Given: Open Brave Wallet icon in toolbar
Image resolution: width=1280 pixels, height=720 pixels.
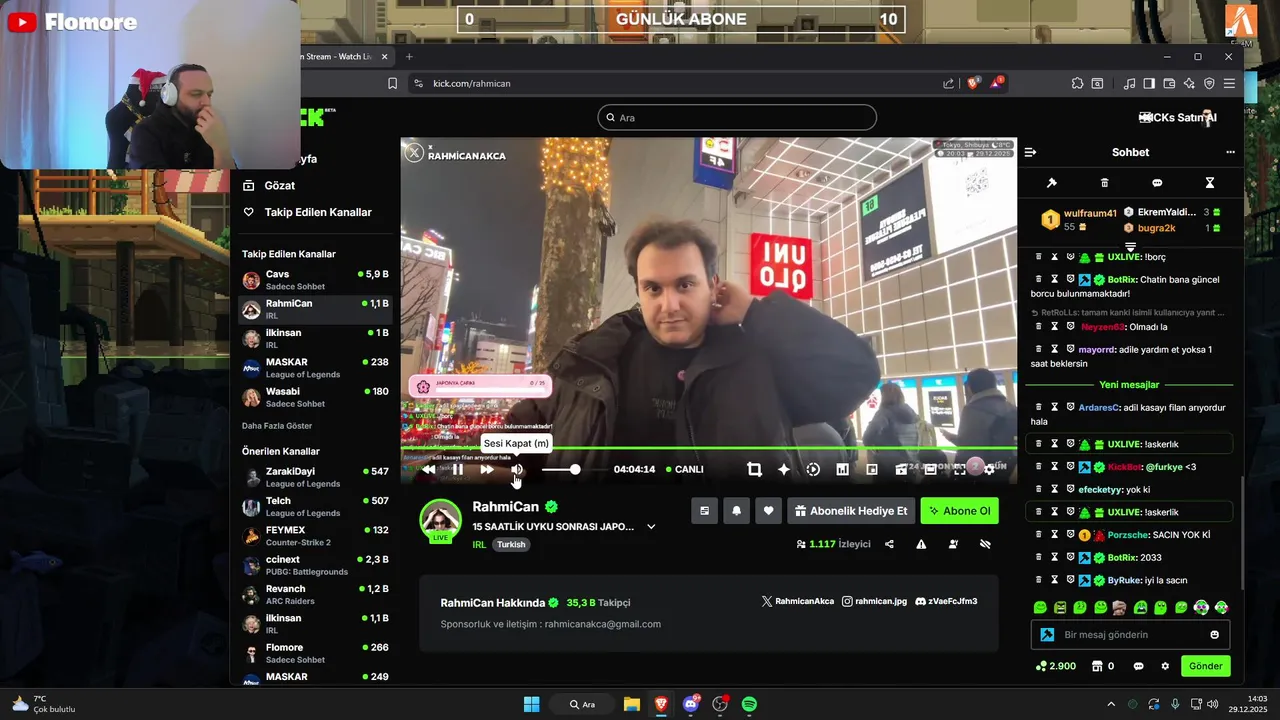Looking at the screenshot, I should (1169, 83).
